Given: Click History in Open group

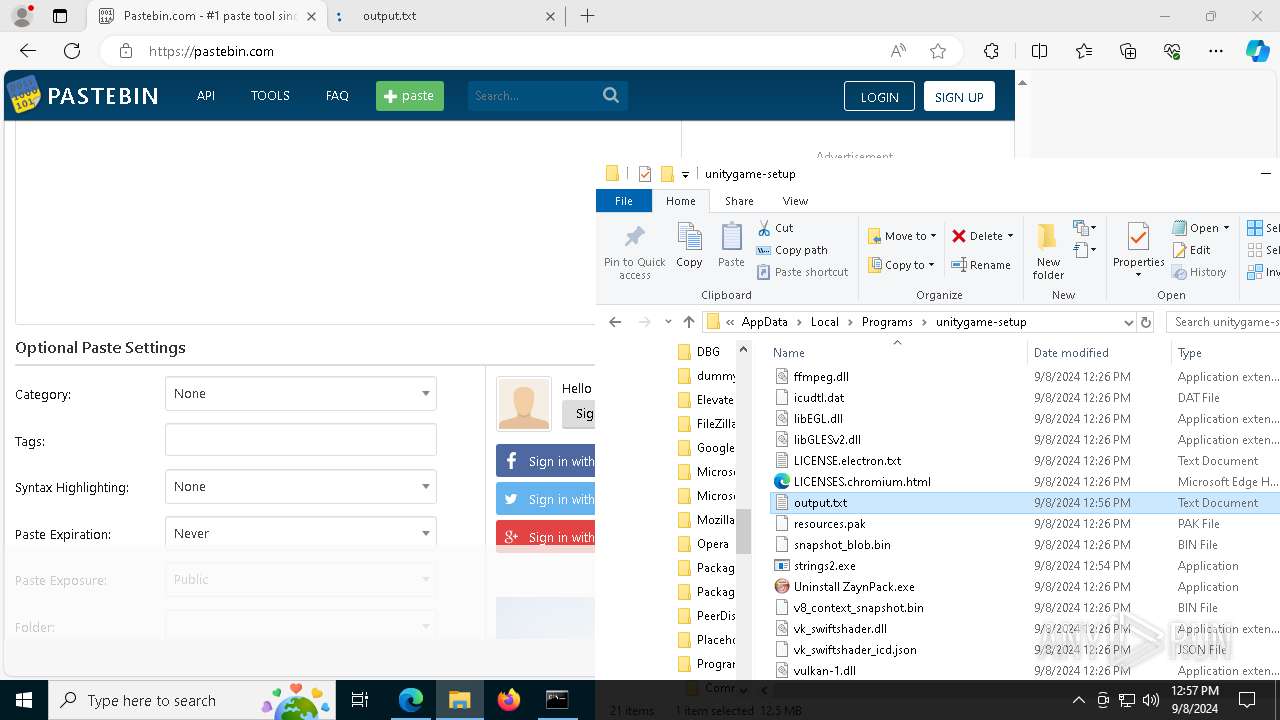Looking at the screenshot, I should click(1199, 272).
